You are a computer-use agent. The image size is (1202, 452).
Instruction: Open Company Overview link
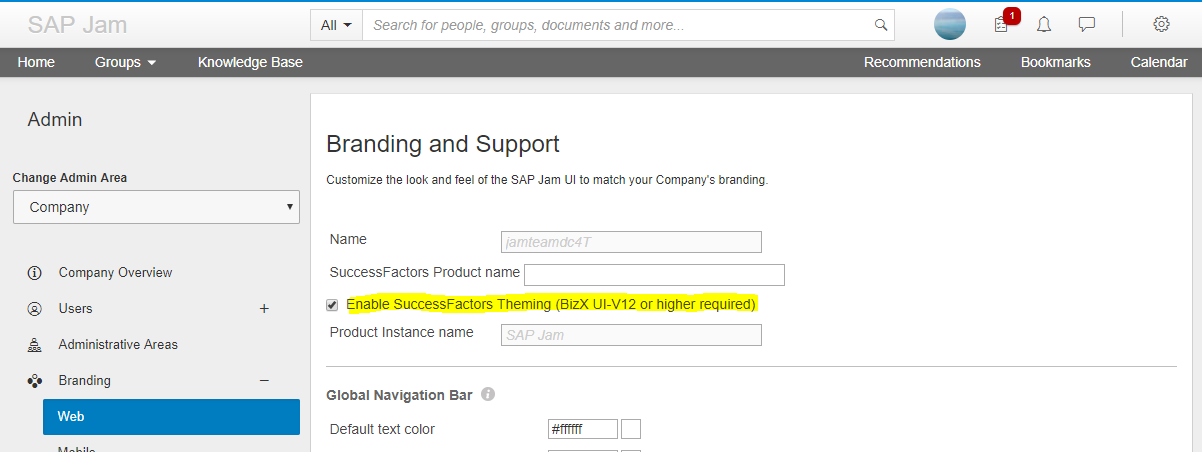[x=115, y=273]
